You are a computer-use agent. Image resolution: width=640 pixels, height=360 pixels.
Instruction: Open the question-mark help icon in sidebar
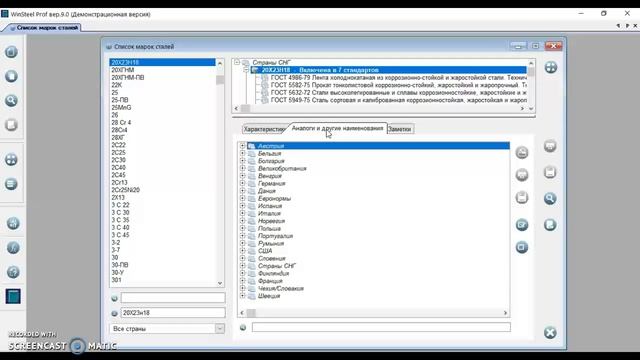[x=13, y=272]
